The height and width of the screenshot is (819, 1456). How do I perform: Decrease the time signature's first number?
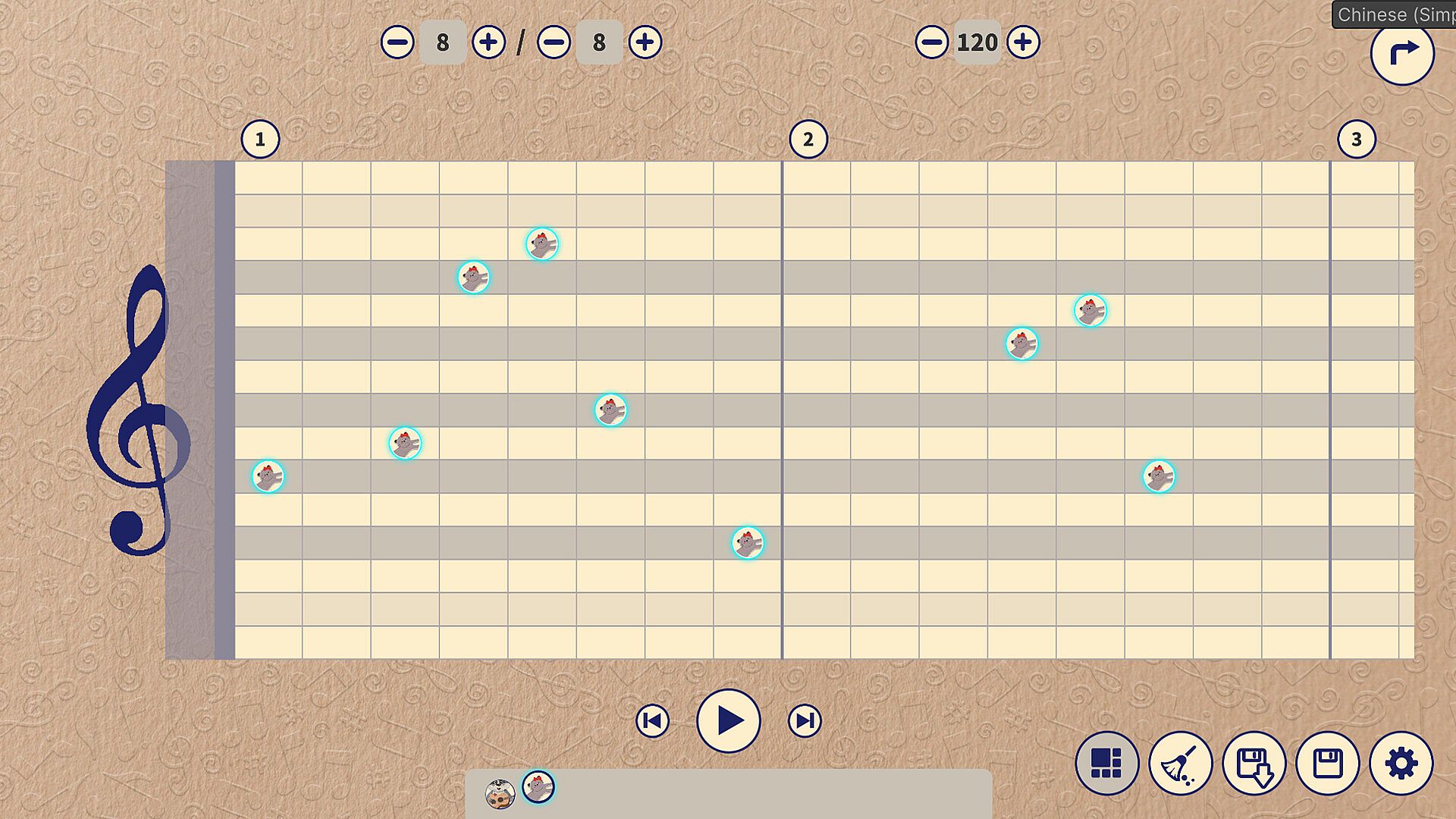(397, 42)
